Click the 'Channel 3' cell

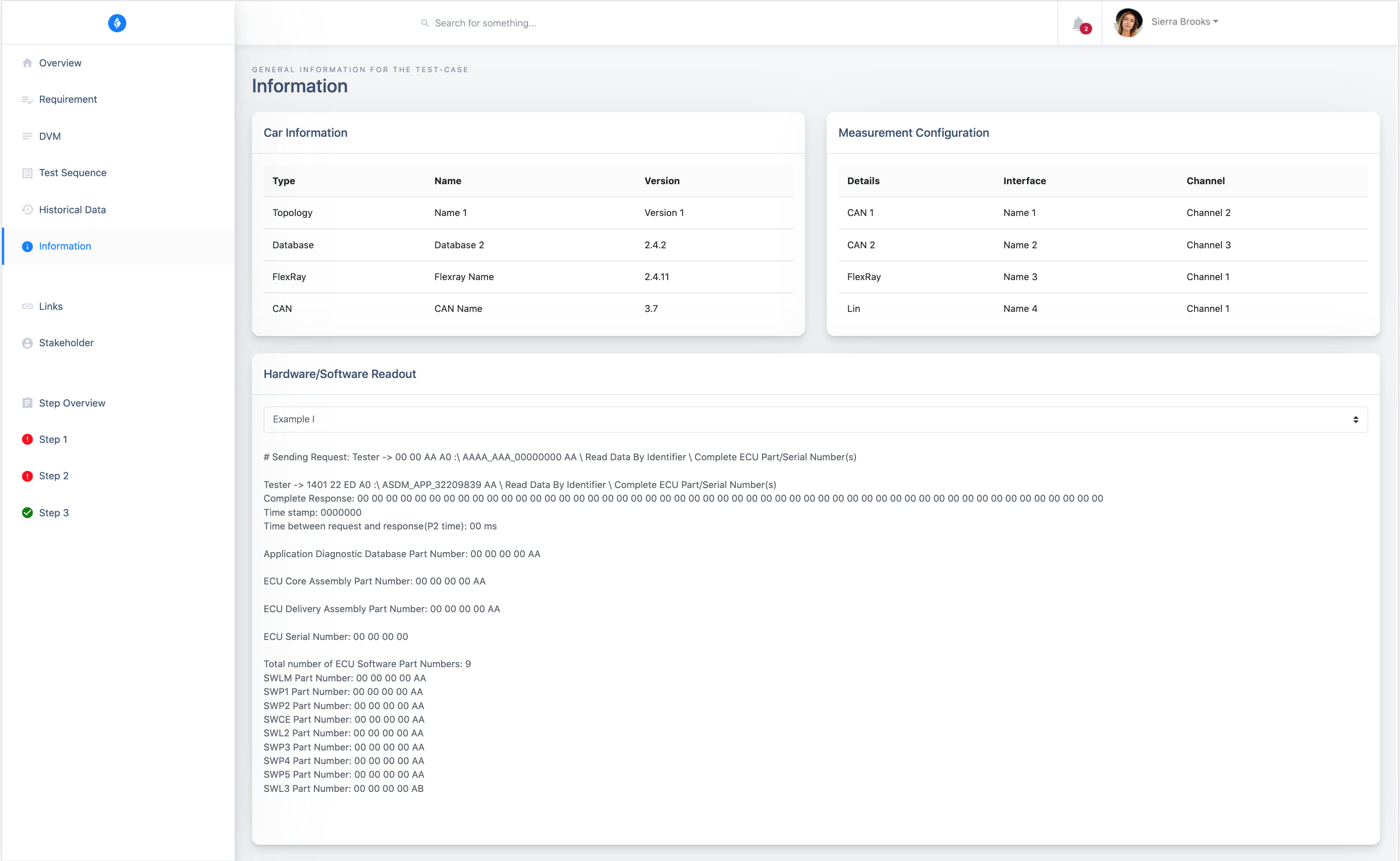tap(1208, 245)
